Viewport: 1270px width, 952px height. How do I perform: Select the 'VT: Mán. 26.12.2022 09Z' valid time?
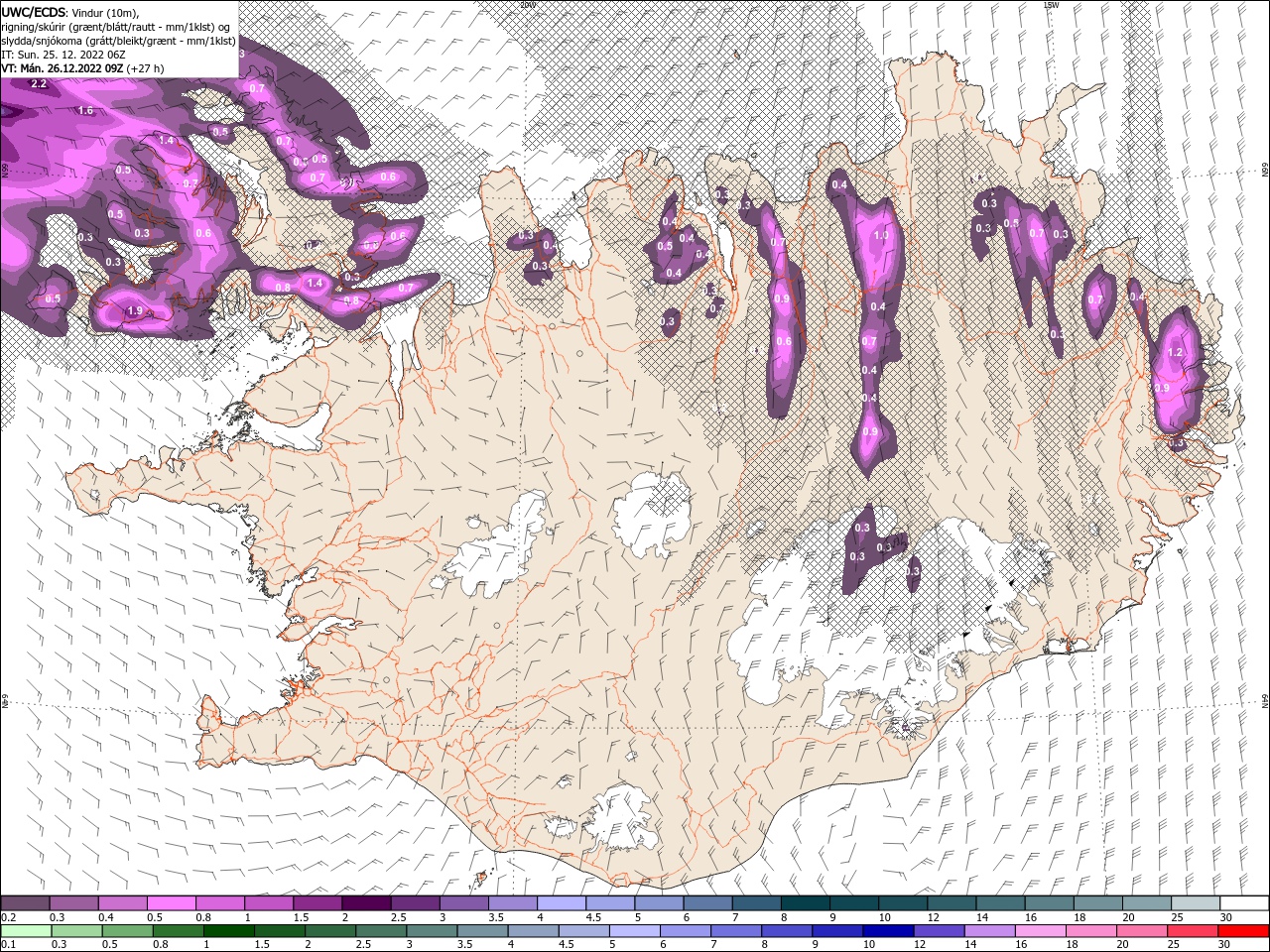click(62, 68)
